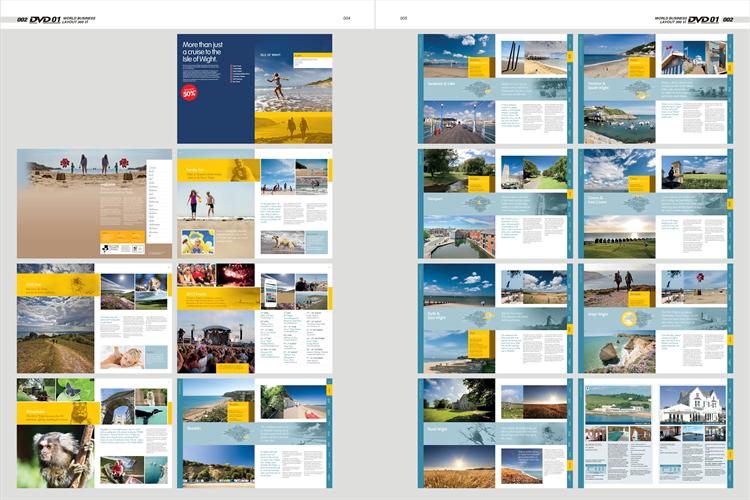Click the DVD 01 logo at top left
This screenshot has width=750, height=500.
(x=44, y=19)
